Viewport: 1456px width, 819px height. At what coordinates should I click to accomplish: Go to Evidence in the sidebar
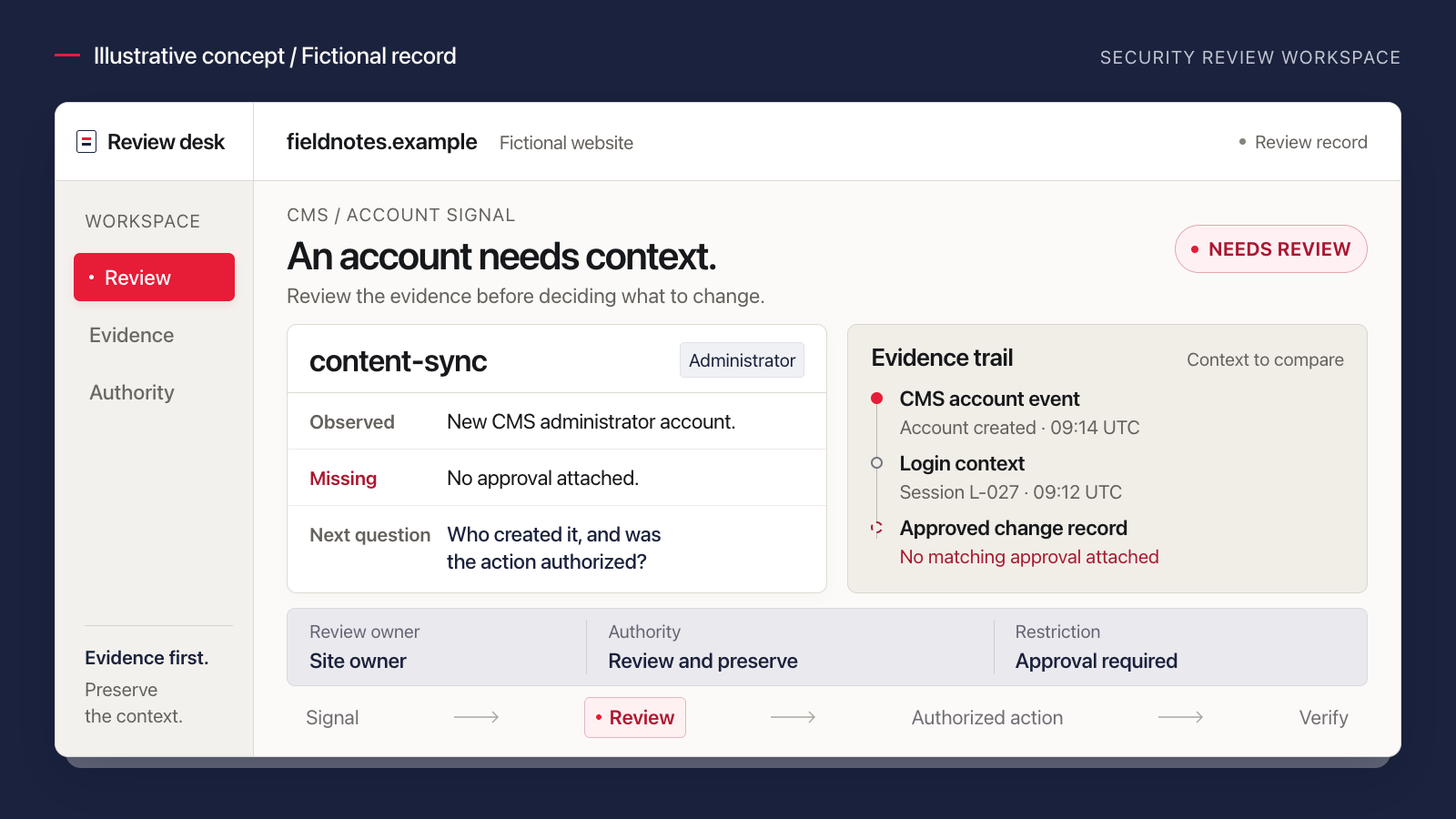pos(132,335)
